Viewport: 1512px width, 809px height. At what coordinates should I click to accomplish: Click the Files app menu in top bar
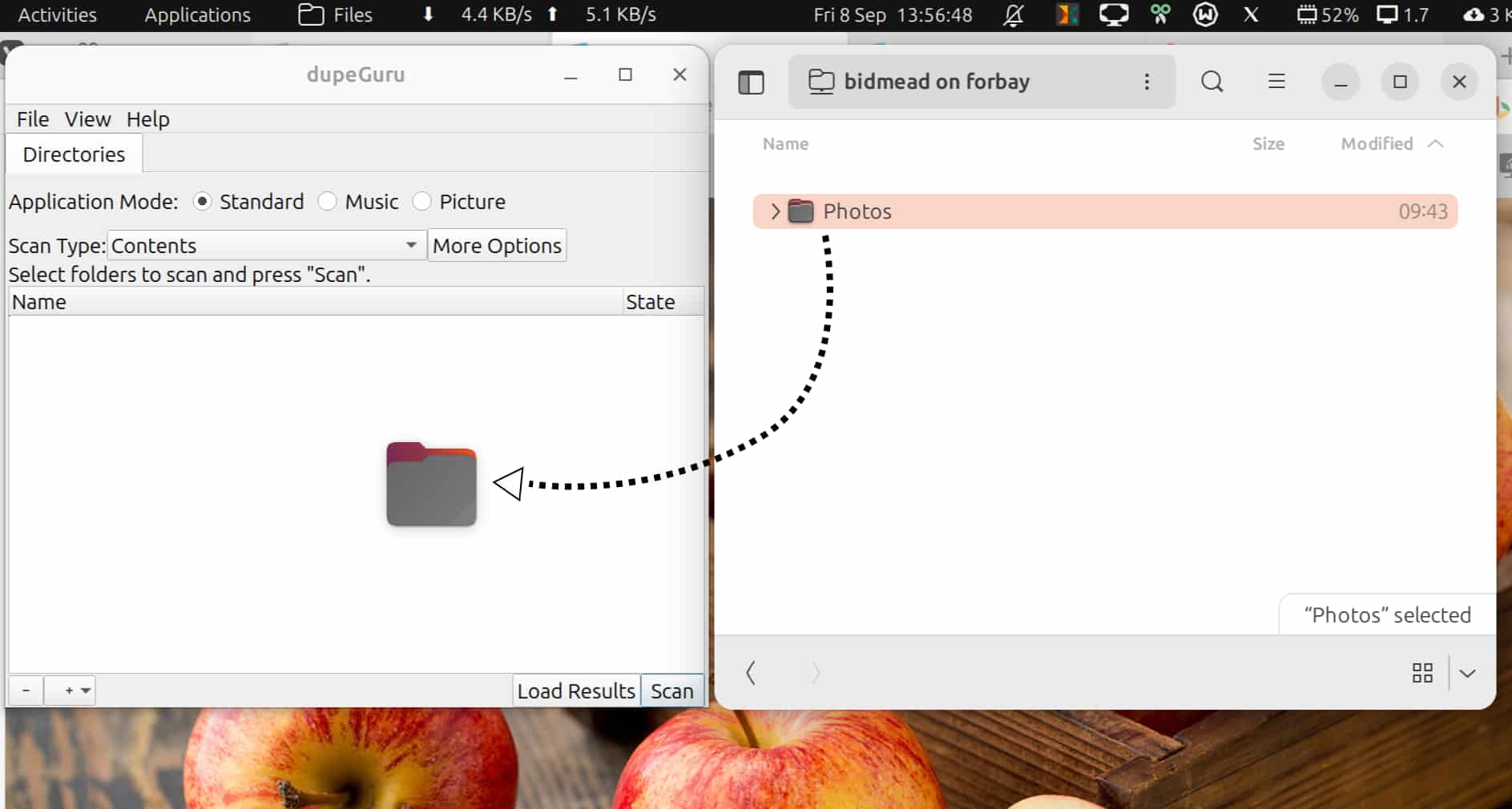(335, 15)
